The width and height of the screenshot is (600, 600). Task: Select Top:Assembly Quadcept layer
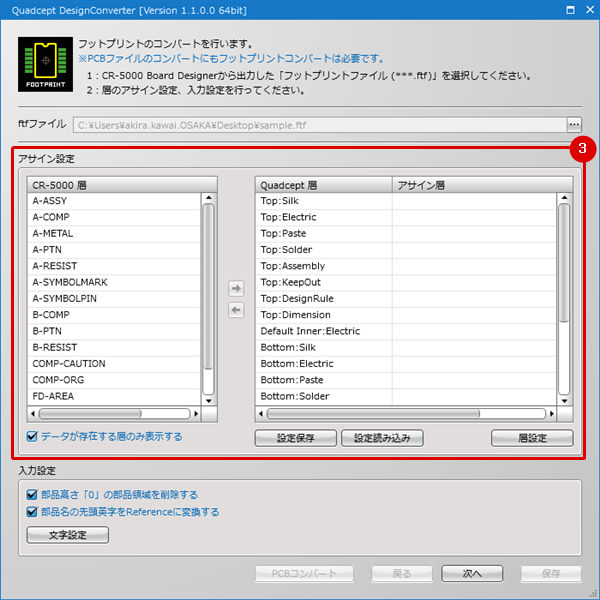point(406,266)
